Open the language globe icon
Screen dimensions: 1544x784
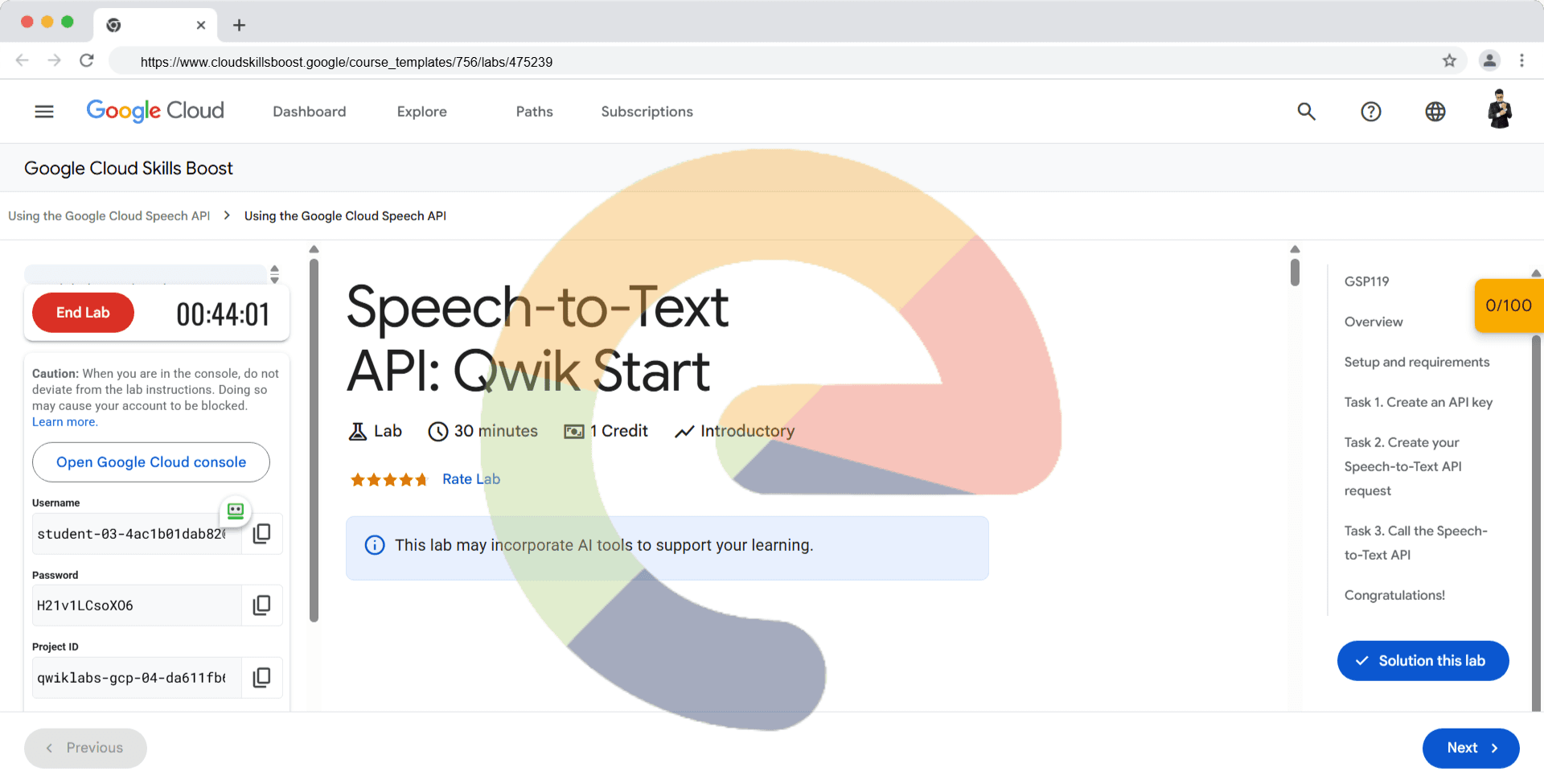tap(1435, 112)
